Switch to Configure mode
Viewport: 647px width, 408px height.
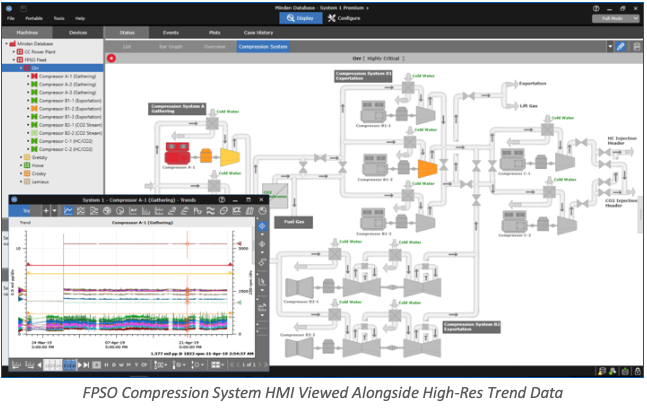click(x=344, y=18)
